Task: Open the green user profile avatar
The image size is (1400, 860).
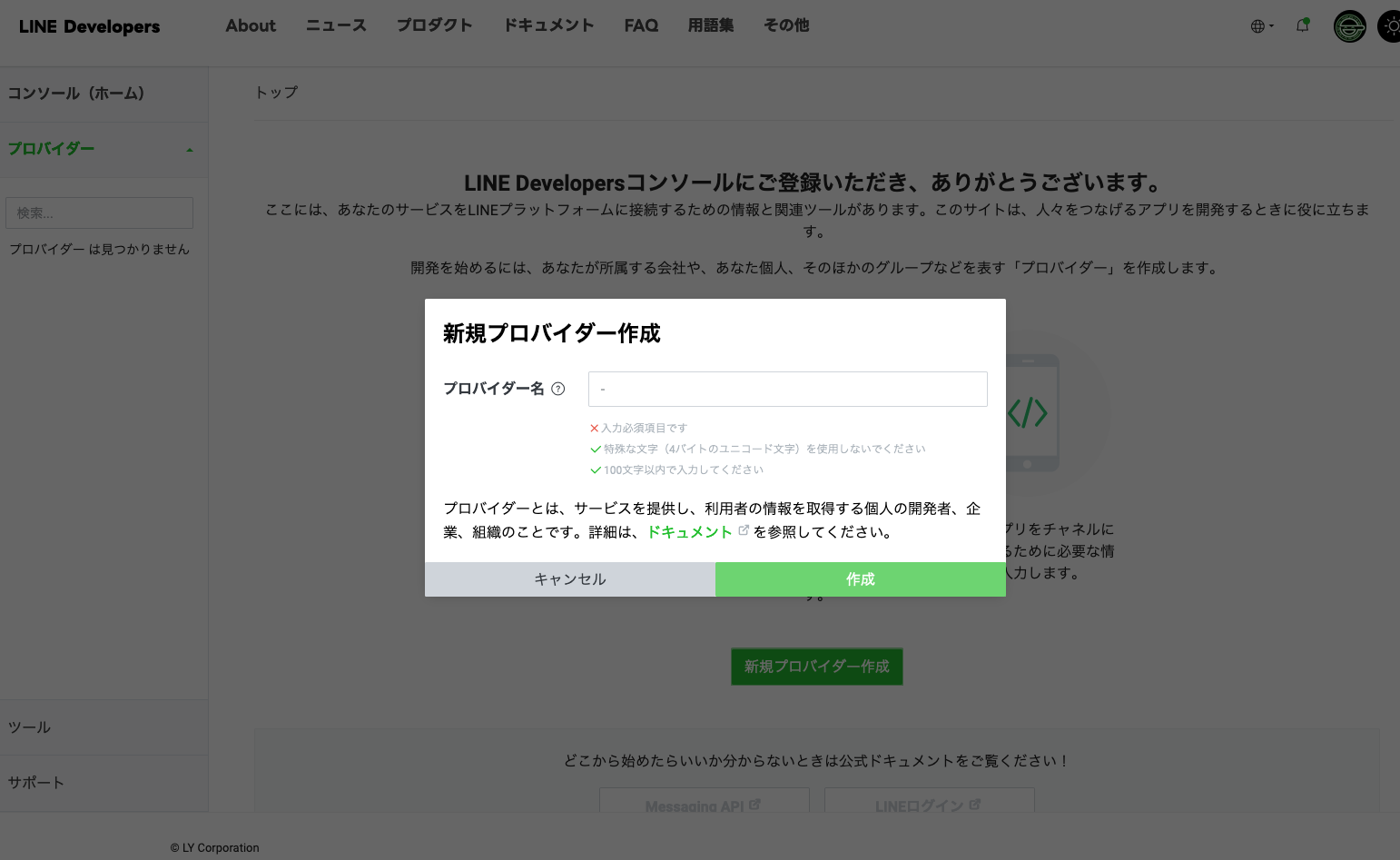Action: click(x=1349, y=26)
